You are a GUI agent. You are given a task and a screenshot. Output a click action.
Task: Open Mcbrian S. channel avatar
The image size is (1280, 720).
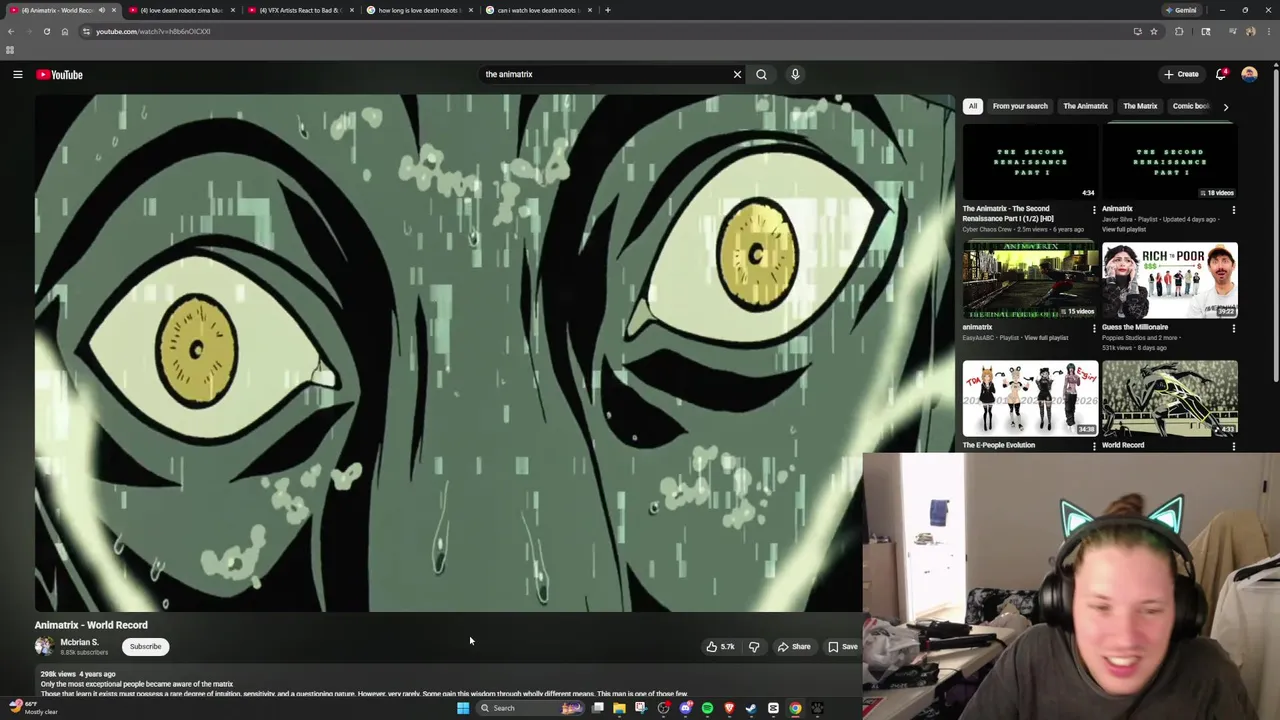click(x=44, y=646)
